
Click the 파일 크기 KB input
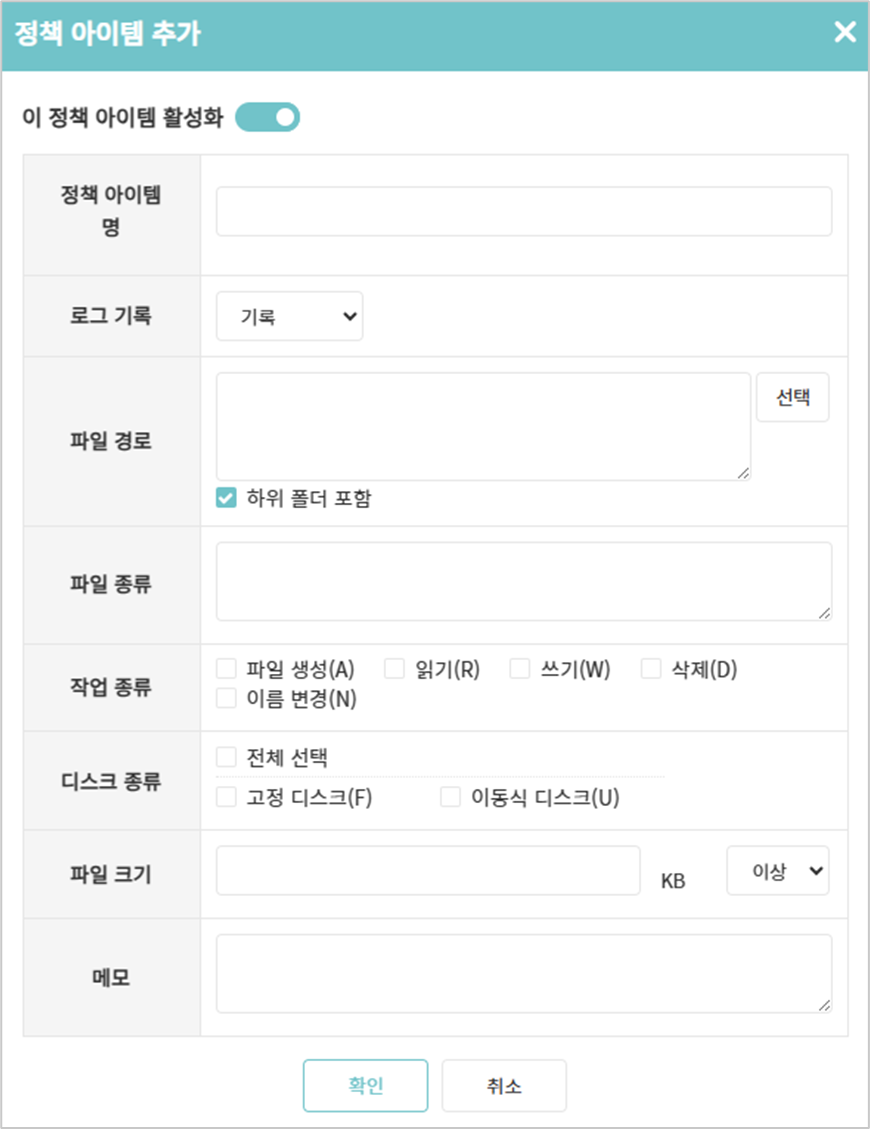click(427, 871)
